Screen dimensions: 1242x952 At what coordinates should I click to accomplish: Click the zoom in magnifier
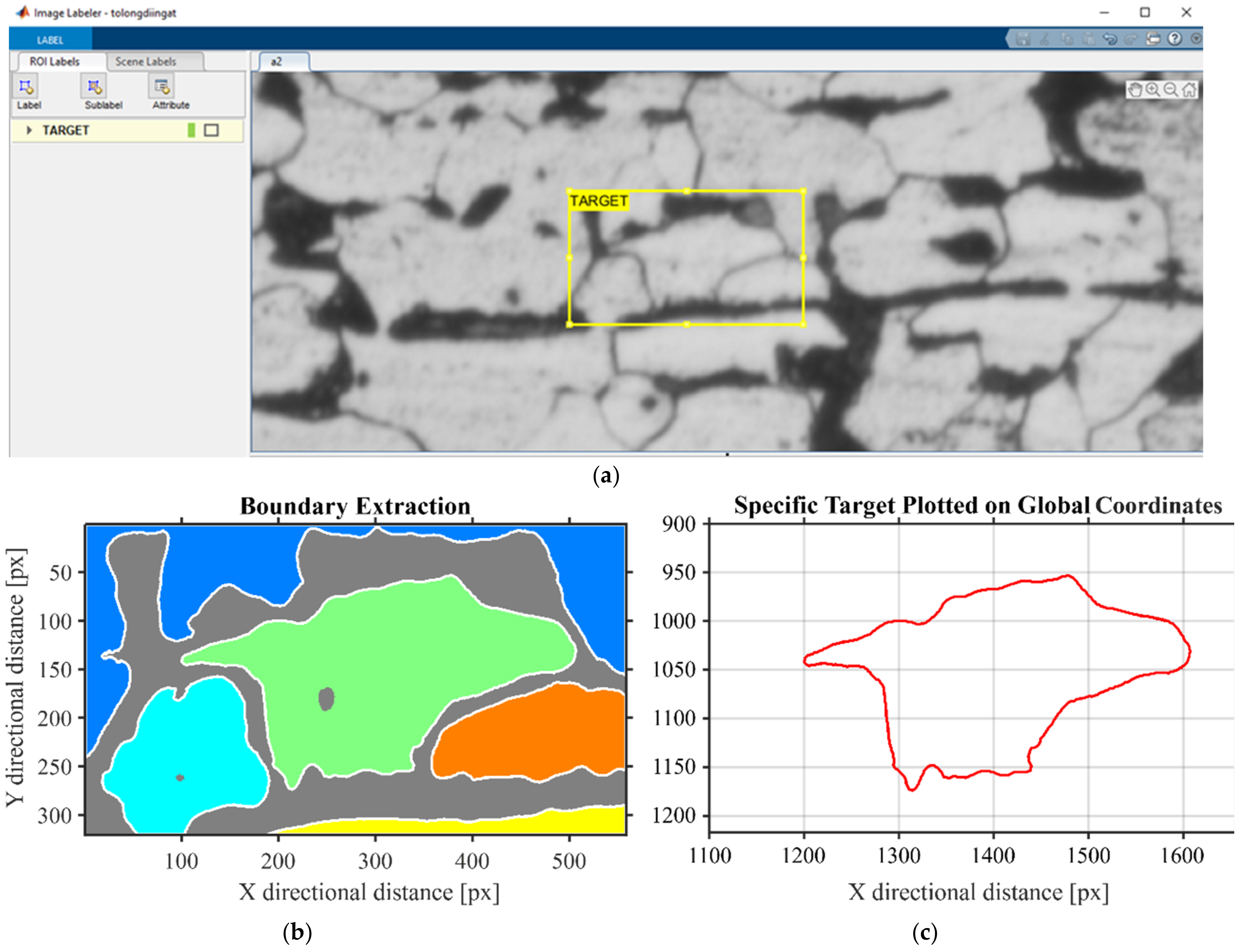click(1152, 90)
